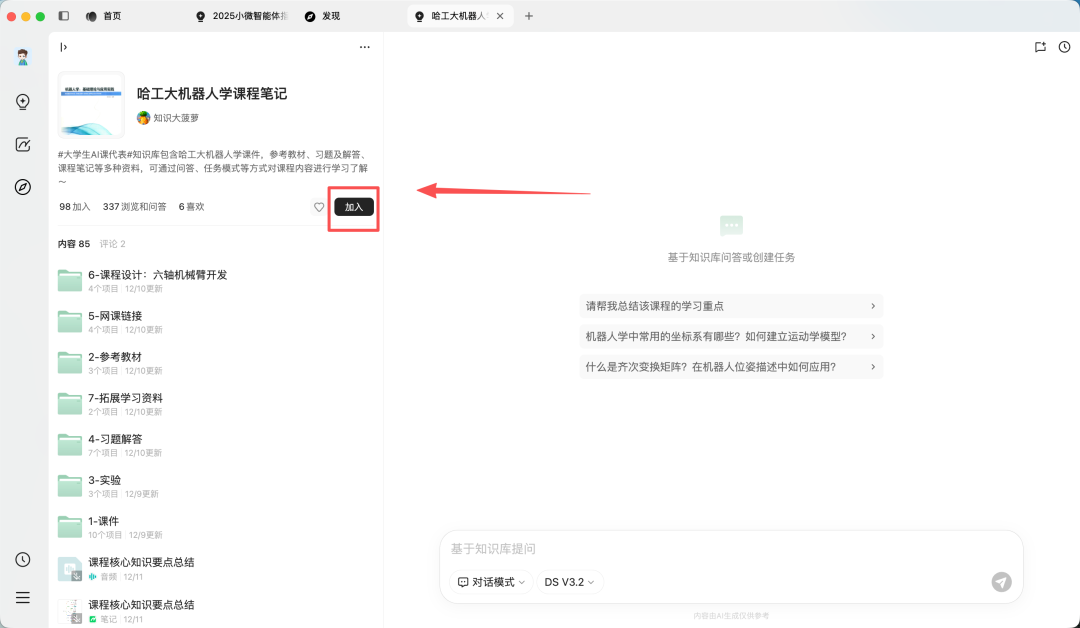Click the send message icon in the chat box
The width and height of the screenshot is (1080, 628).
[x=1001, y=581]
